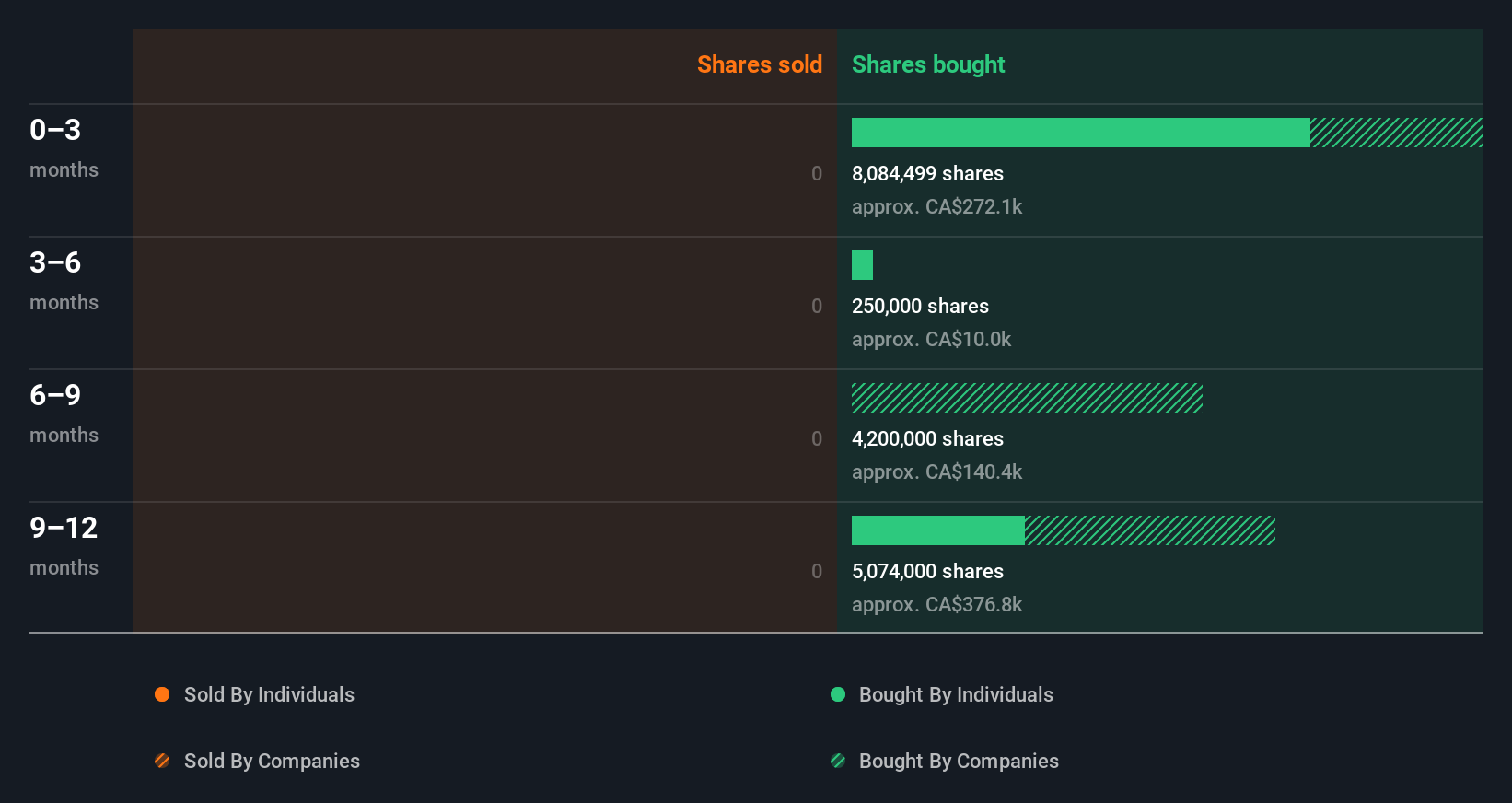
Task: Select the Bought By Companies legend label
Action: click(x=959, y=762)
